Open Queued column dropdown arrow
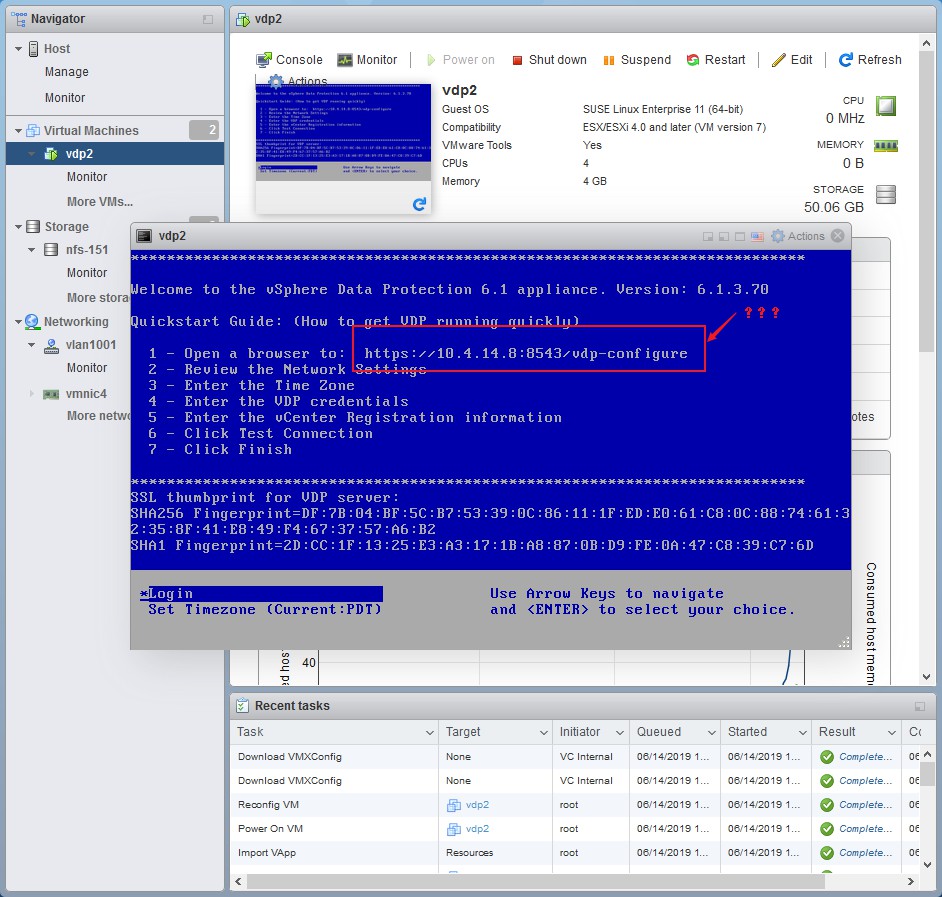The image size is (942, 897). [x=711, y=732]
